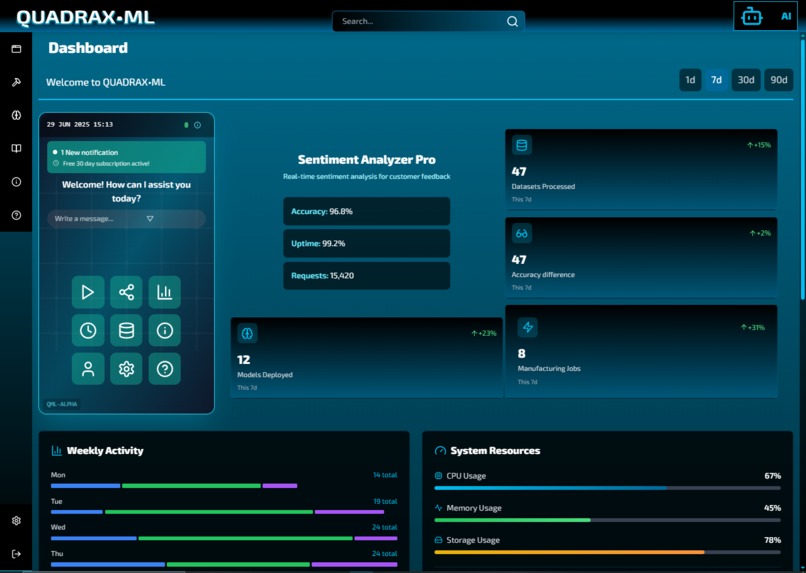806x573 pixels.
Task: Click the Requests 15,420 stat box
Action: coord(367,275)
